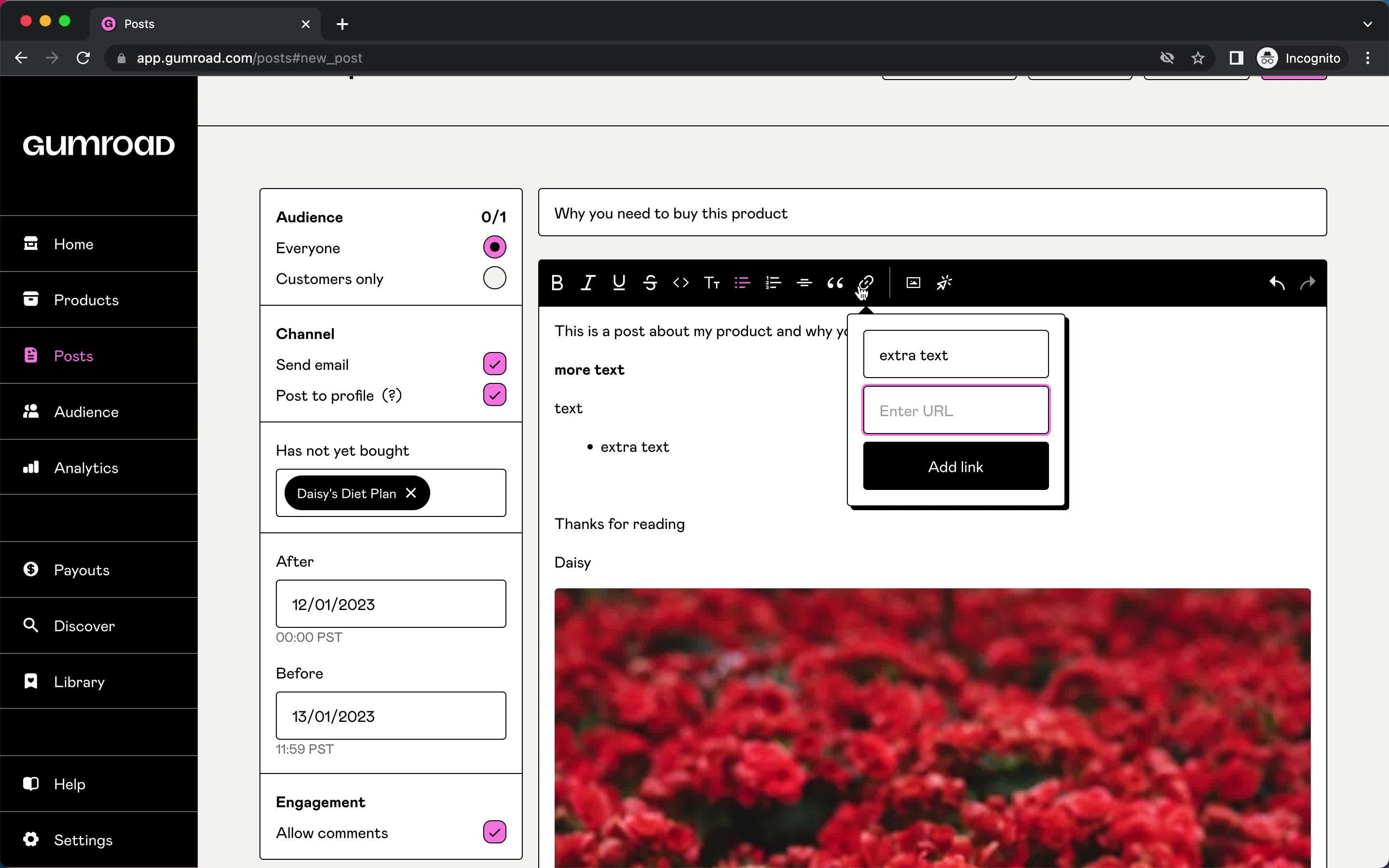Image resolution: width=1389 pixels, height=868 pixels.
Task: Toggle numbered list in editor toolbar
Action: [773, 283]
